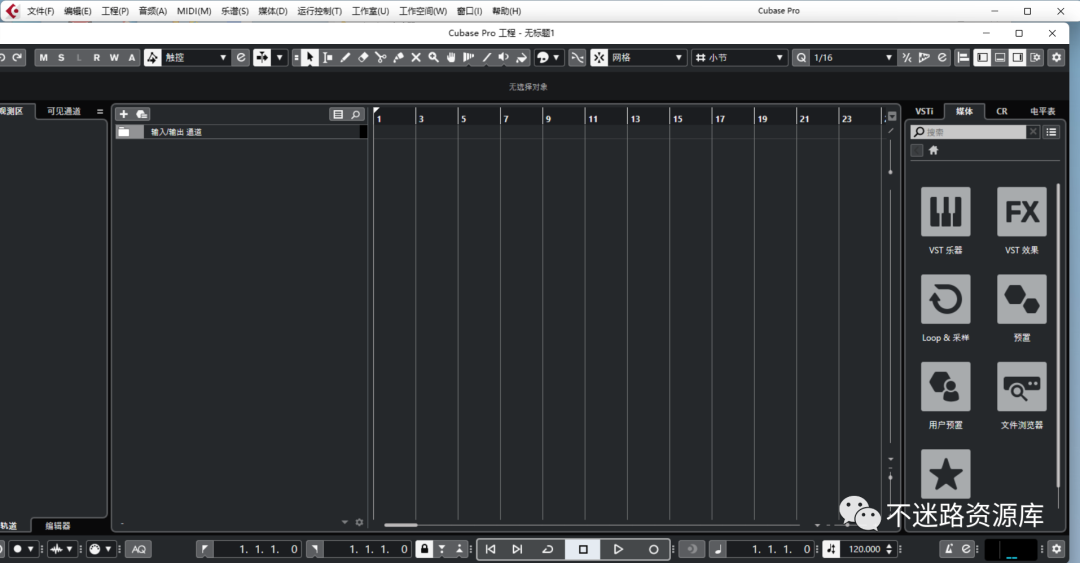Click the track search magnifier icon

[x=355, y=114]
